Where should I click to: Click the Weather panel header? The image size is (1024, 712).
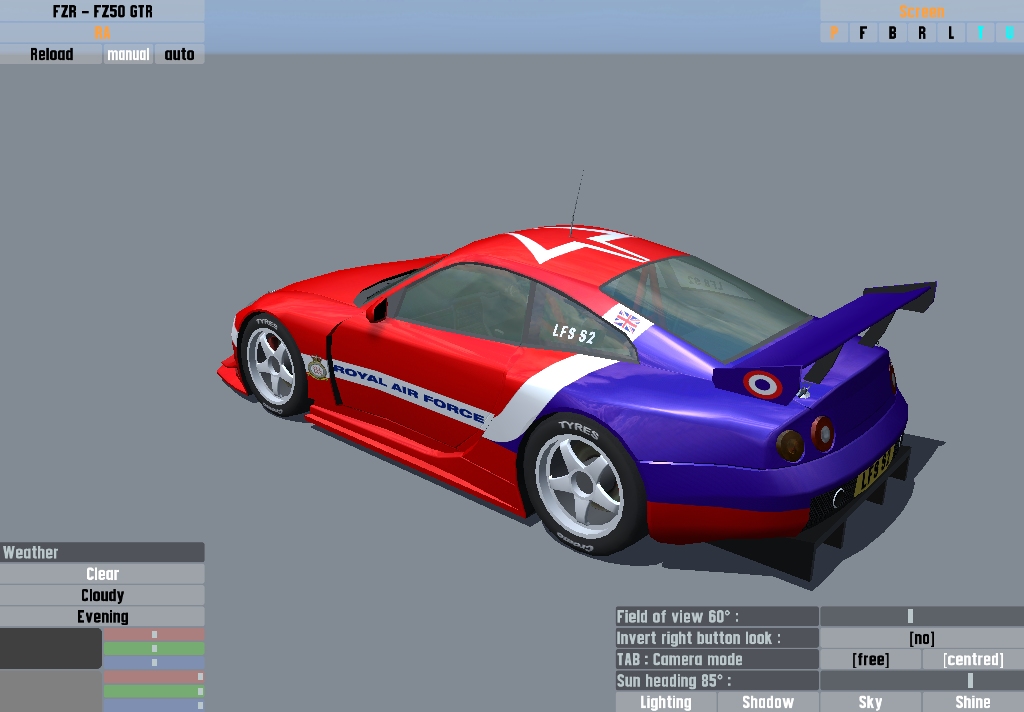[102, 553]
